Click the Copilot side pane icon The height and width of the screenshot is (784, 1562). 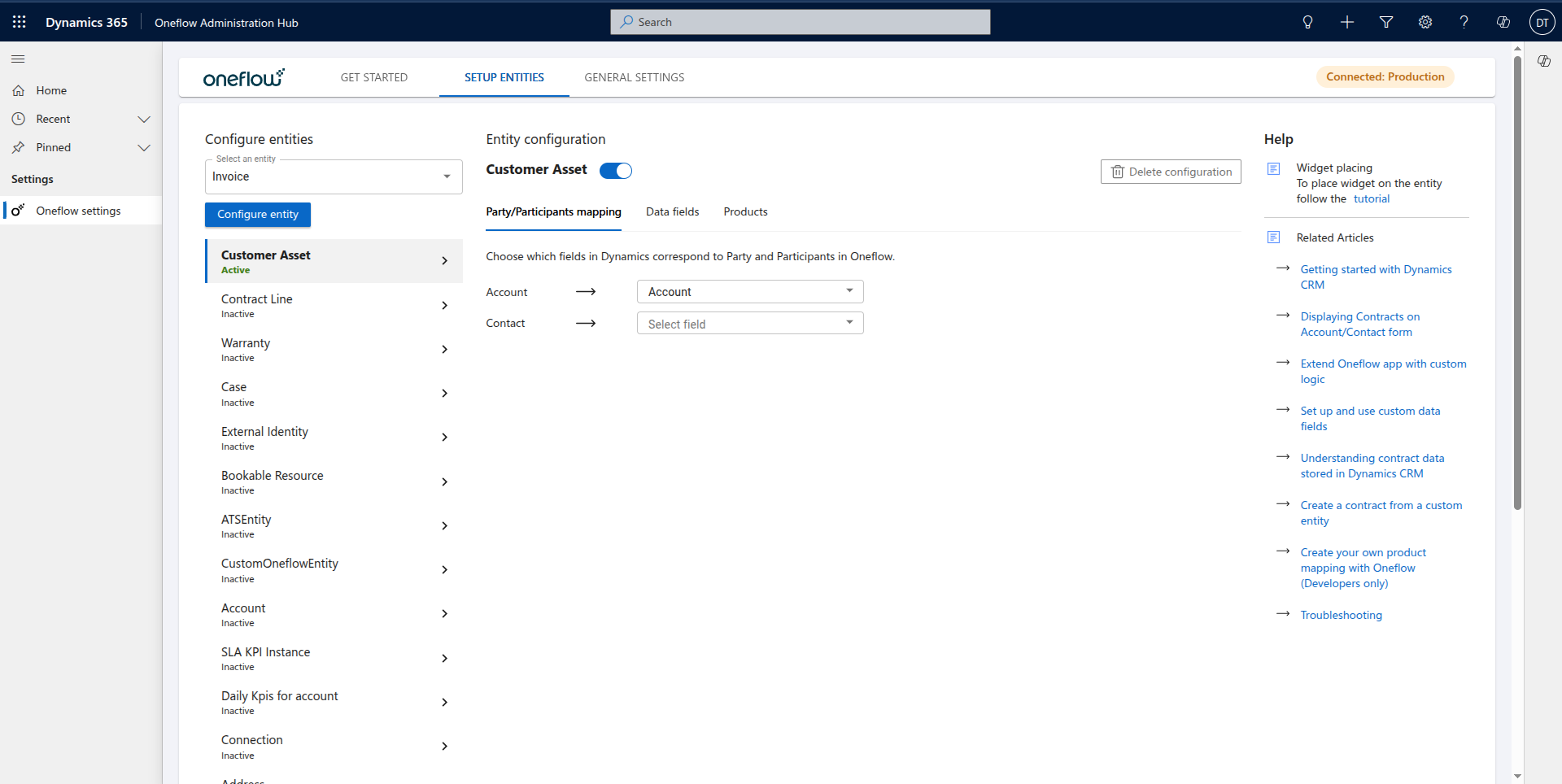click(1543, 61)
